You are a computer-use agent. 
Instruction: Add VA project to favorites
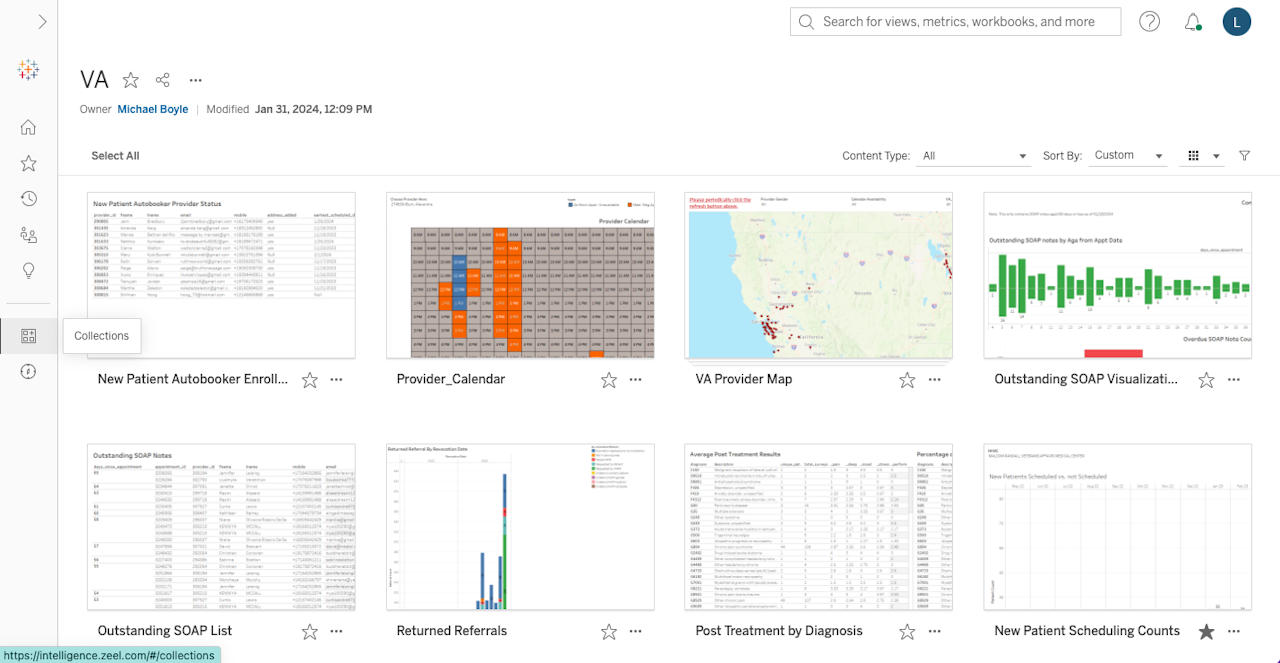[x=130, y=80]
